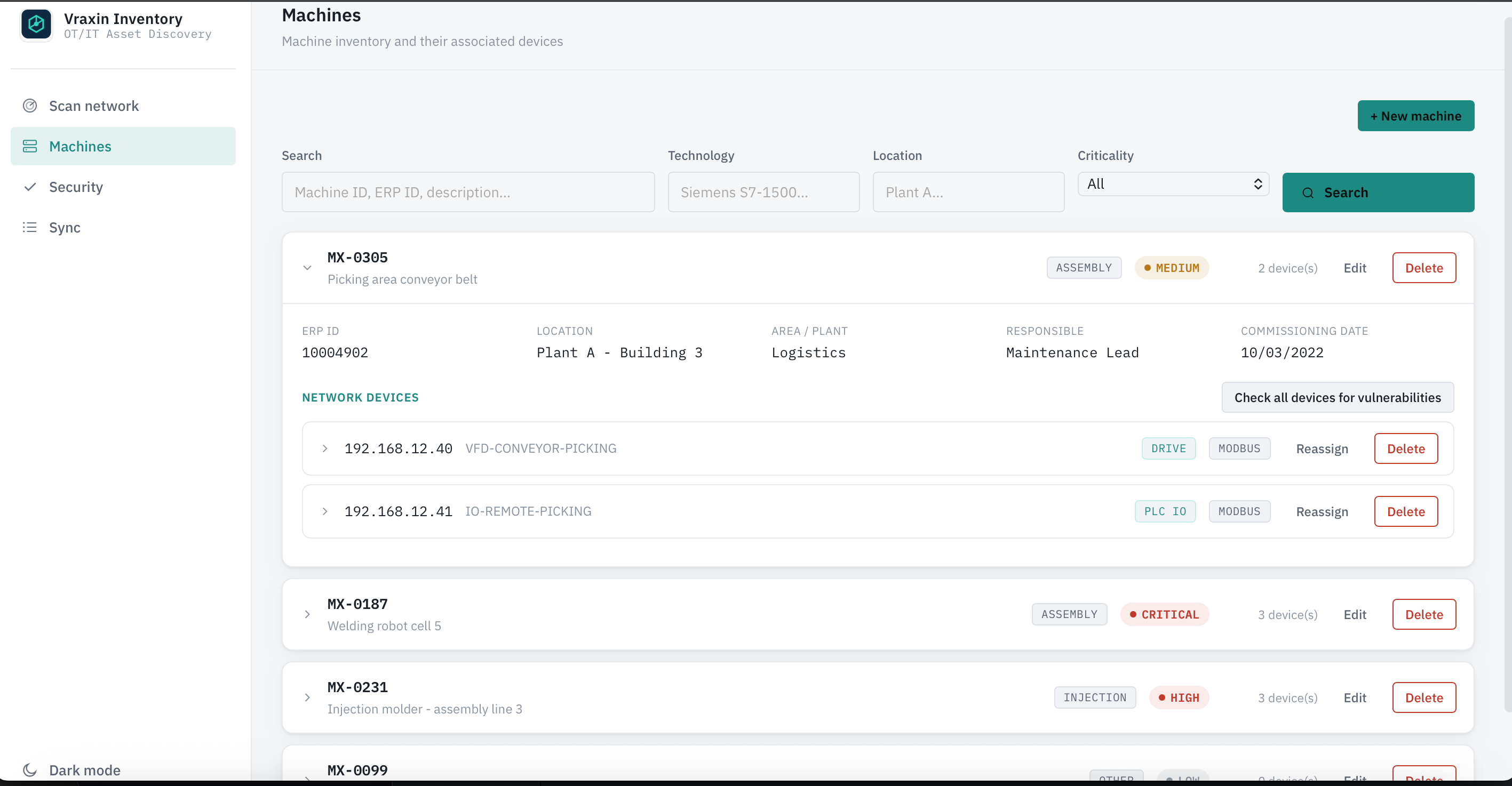This screenshot has width=1512, height=786.
Task: Select Machines in the sidebar
Action: coord(123,146)
